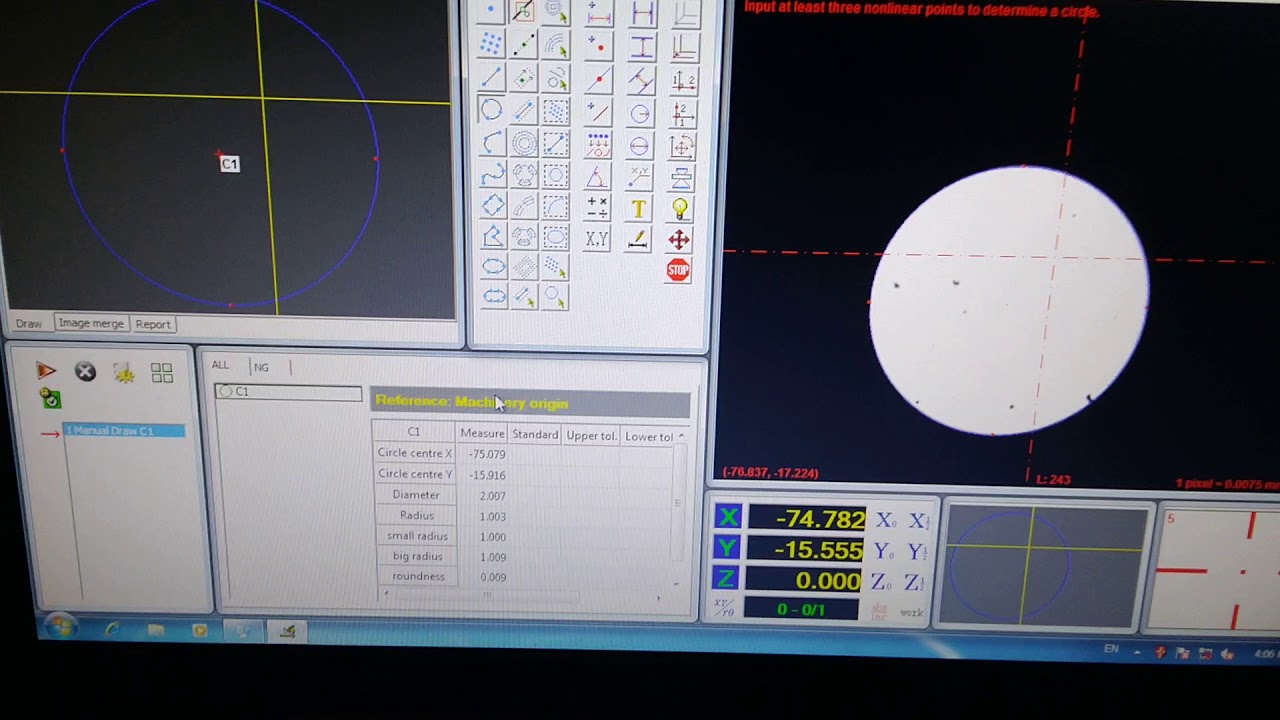Open the Windows Start menu
The width and height of the screenshot is (1280, 720).
click(60, 629)
